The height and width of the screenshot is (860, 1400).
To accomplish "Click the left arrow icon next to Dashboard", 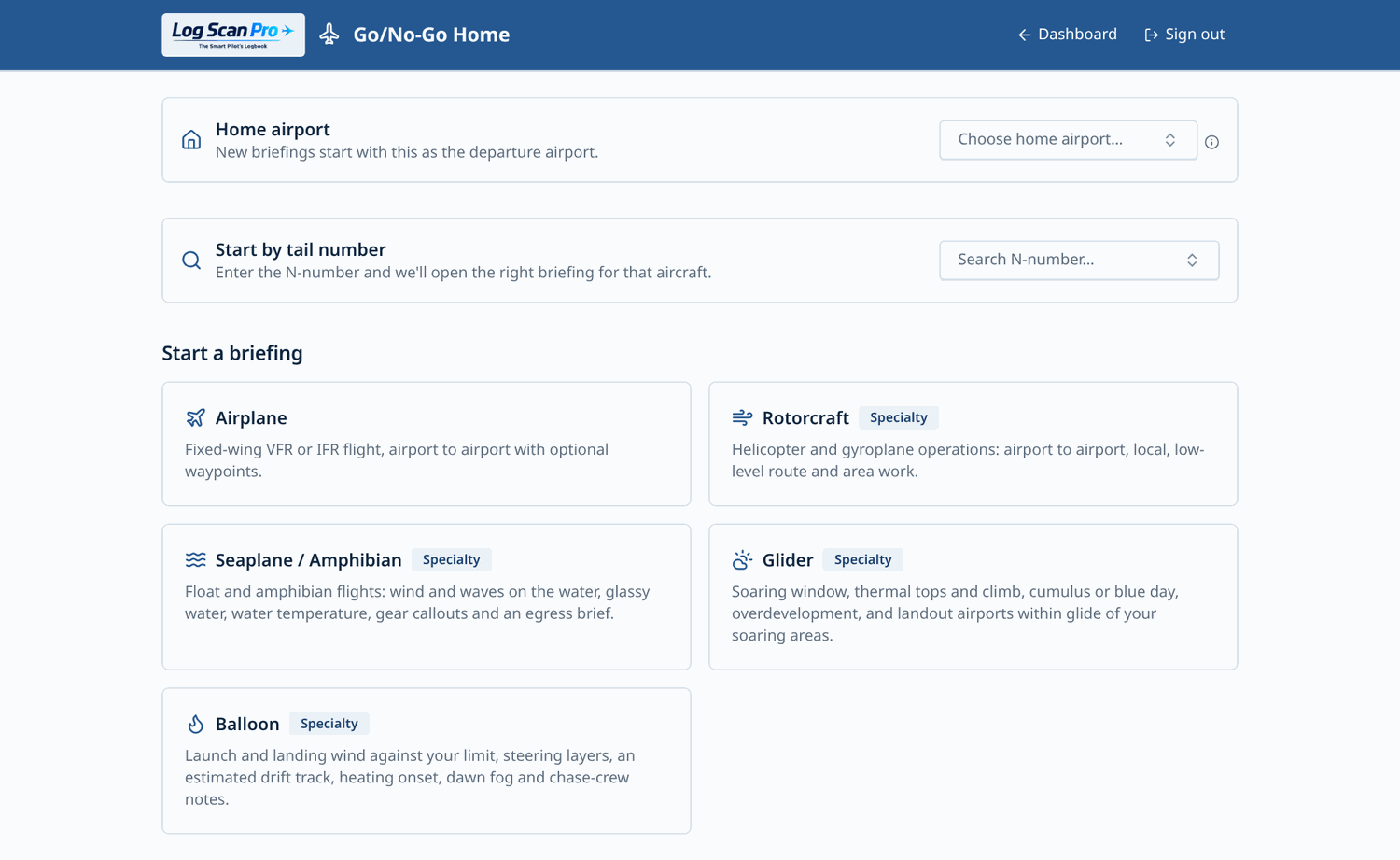I will point(1024,35).
